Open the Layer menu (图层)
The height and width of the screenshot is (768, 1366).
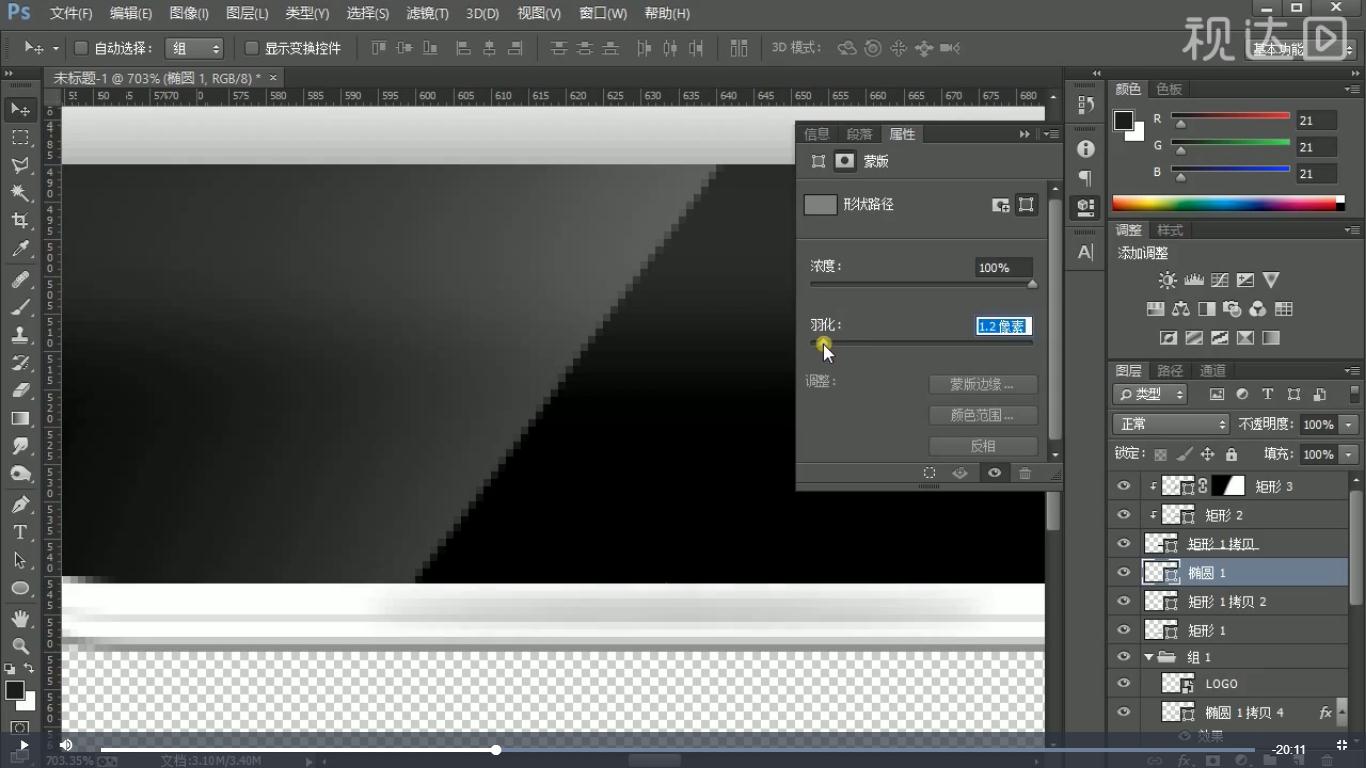click(246, 13)
